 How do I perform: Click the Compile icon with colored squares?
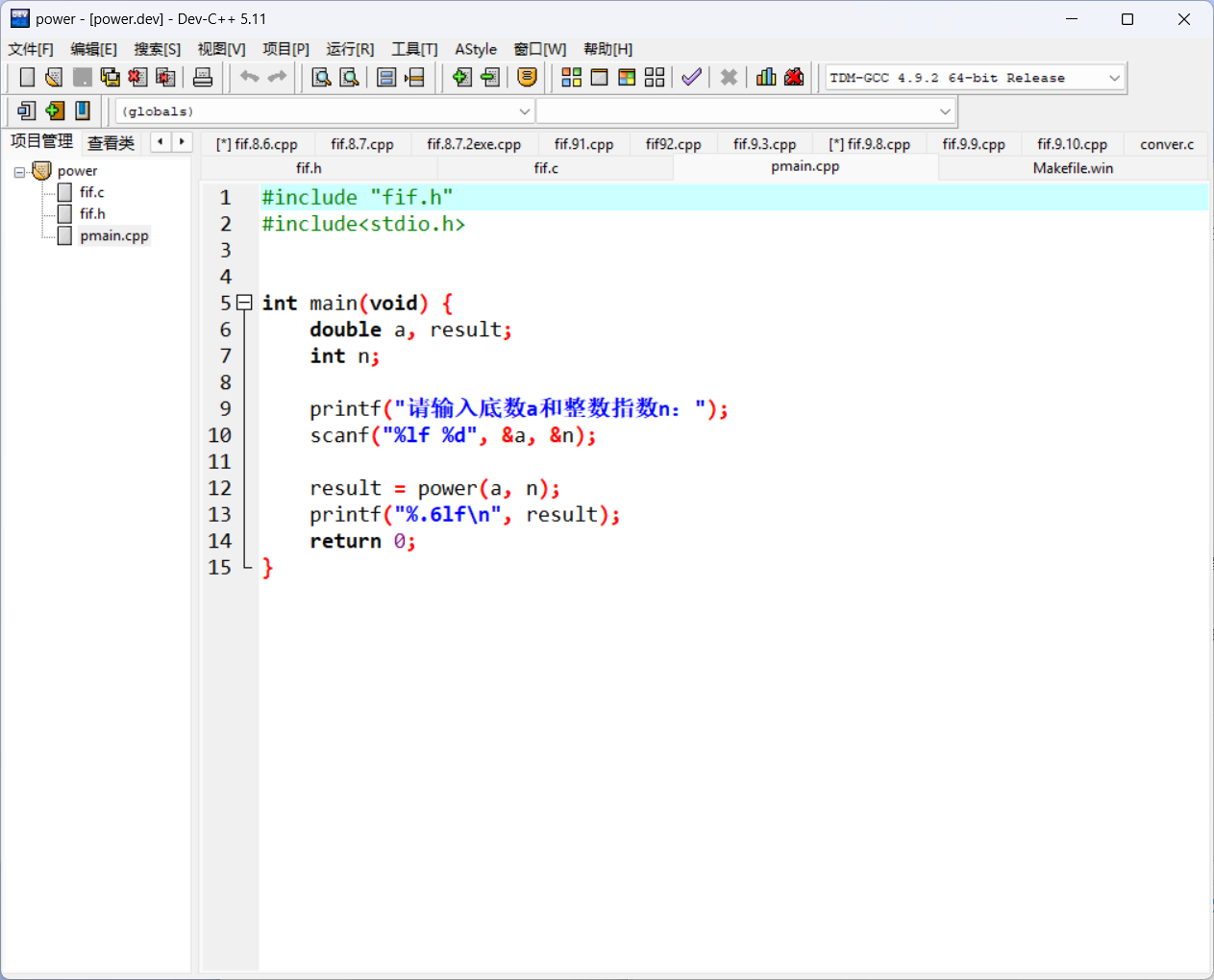click(x=571, y=78)
